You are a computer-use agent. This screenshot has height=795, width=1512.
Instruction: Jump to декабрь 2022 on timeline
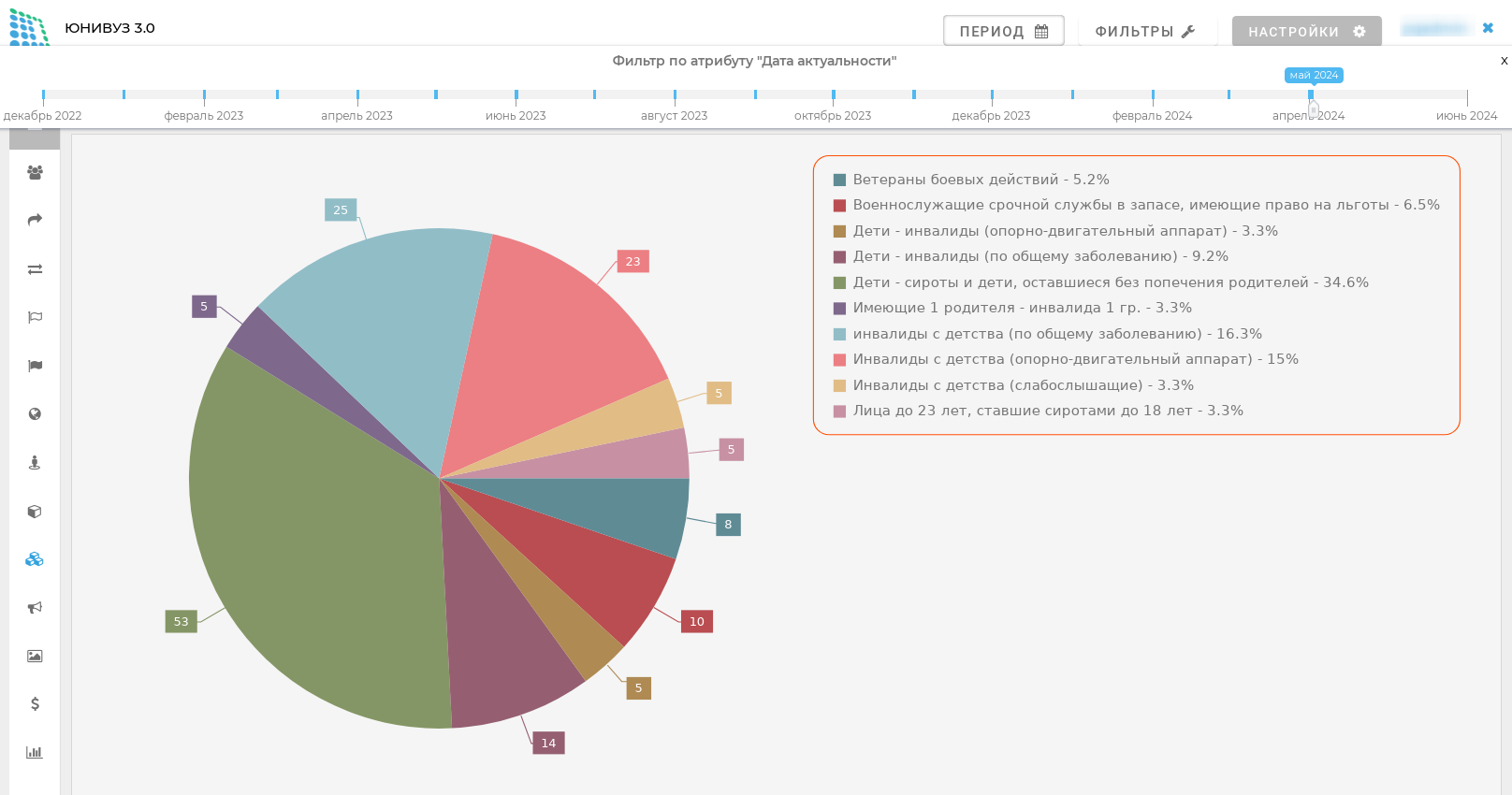pyautogui.click(x=43, y=116)
